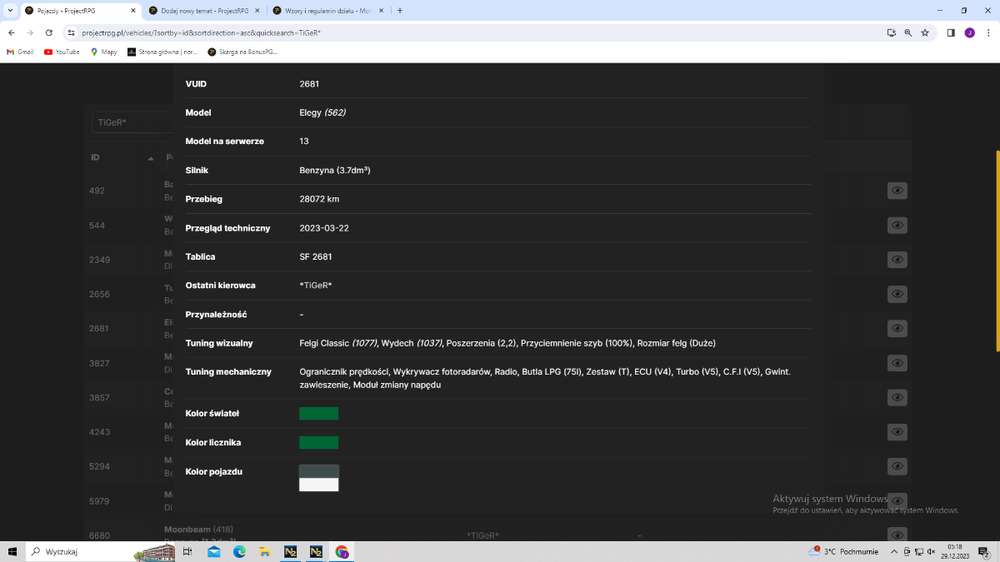
Task: View site information icon in address bar
Action: [71, 33]
